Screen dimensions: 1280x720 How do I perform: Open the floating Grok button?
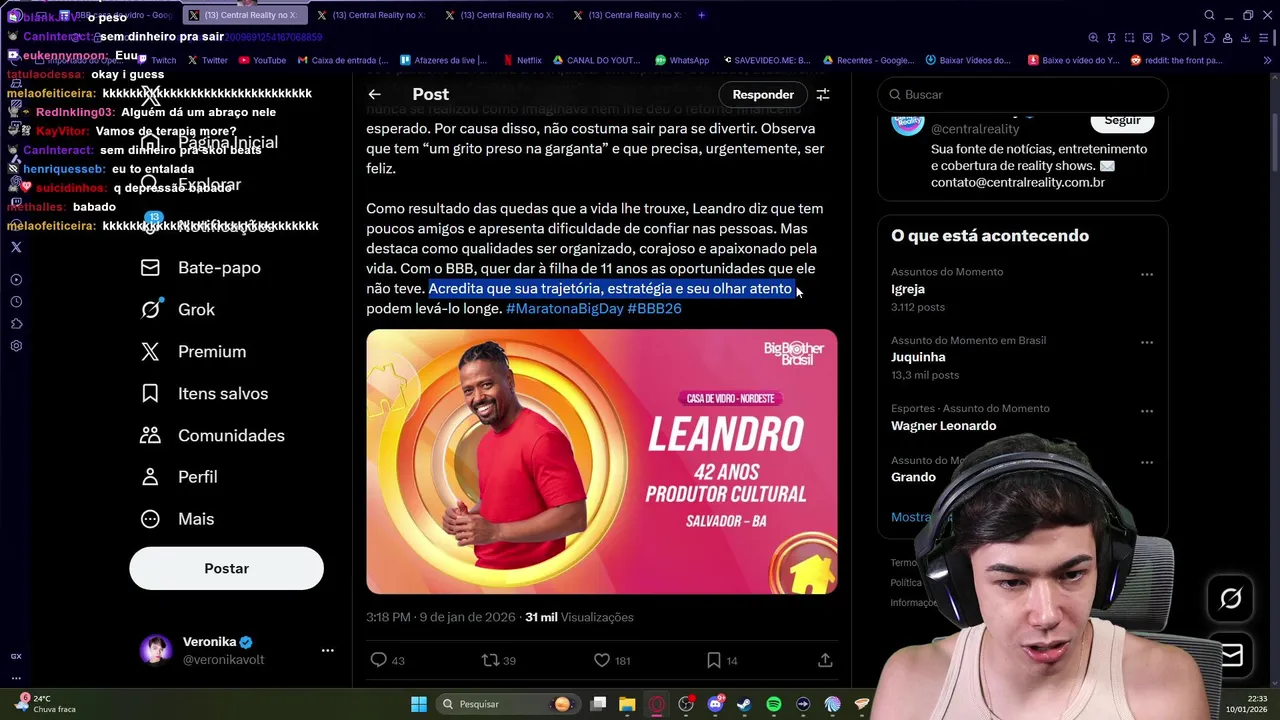coord(1231,598)
